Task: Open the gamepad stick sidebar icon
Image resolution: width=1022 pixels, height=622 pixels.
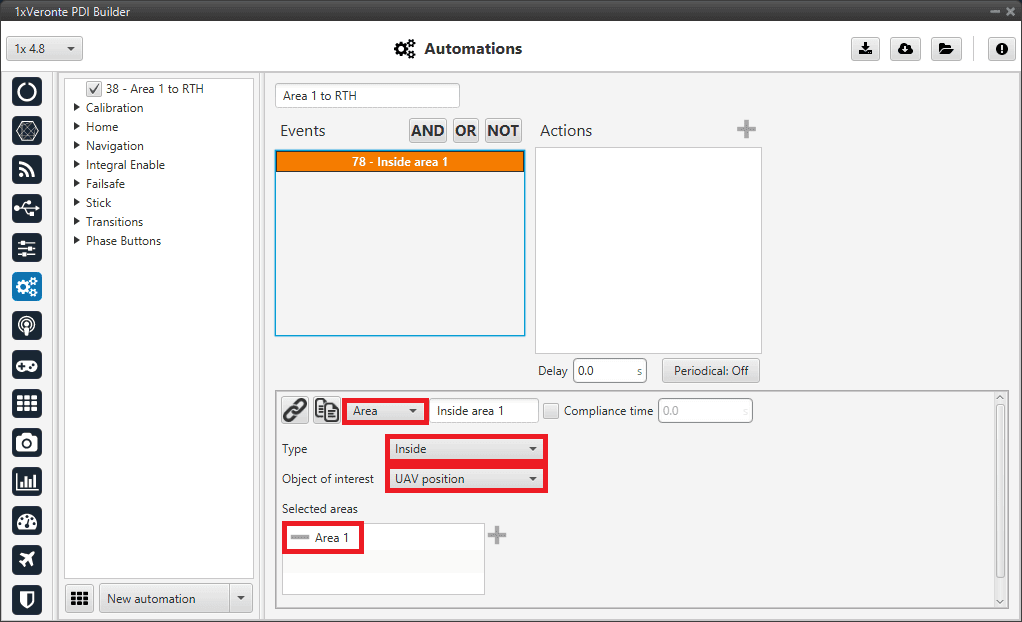Action: point(27,364)
